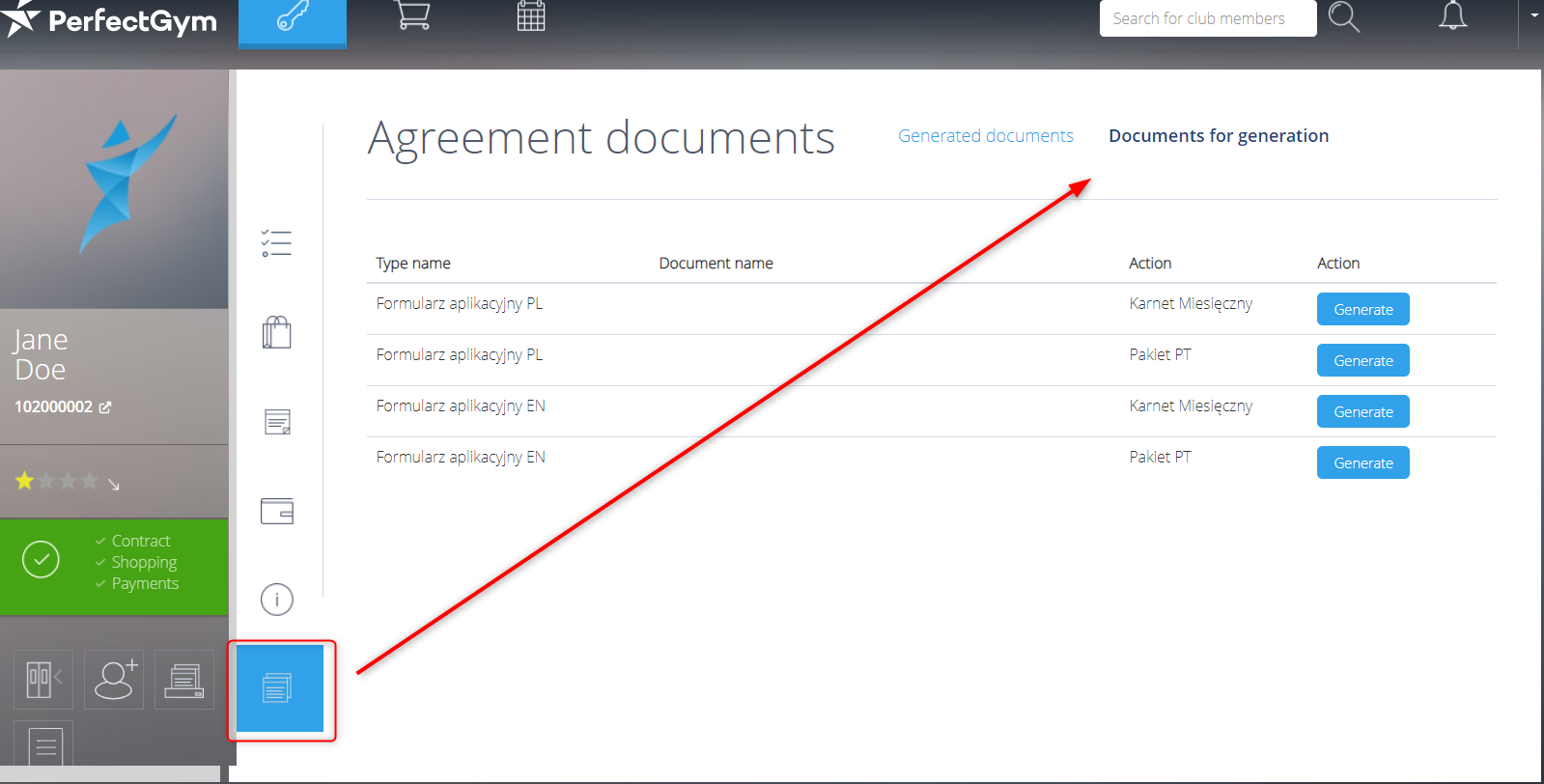
Task: Open notifications bell
Action: coord(1452,15)
